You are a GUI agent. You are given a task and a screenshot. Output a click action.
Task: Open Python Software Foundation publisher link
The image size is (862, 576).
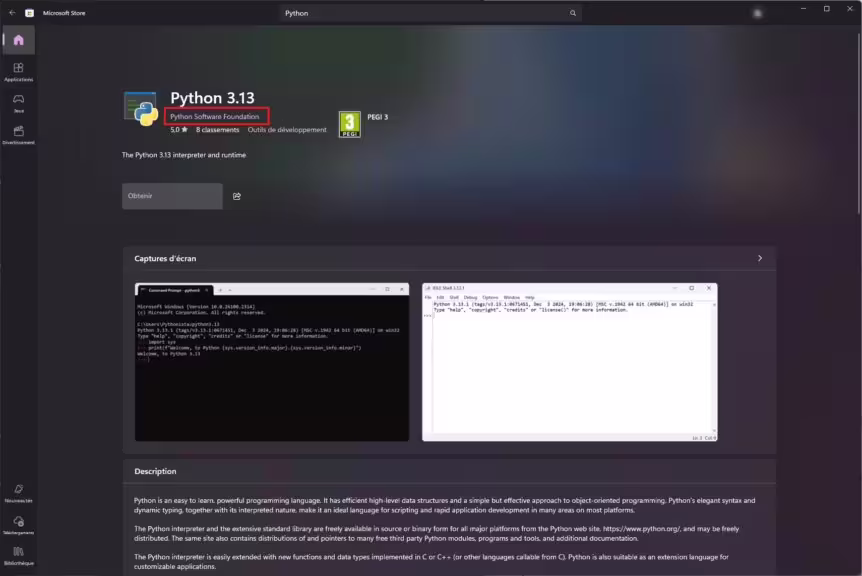[x=214, y=117]
